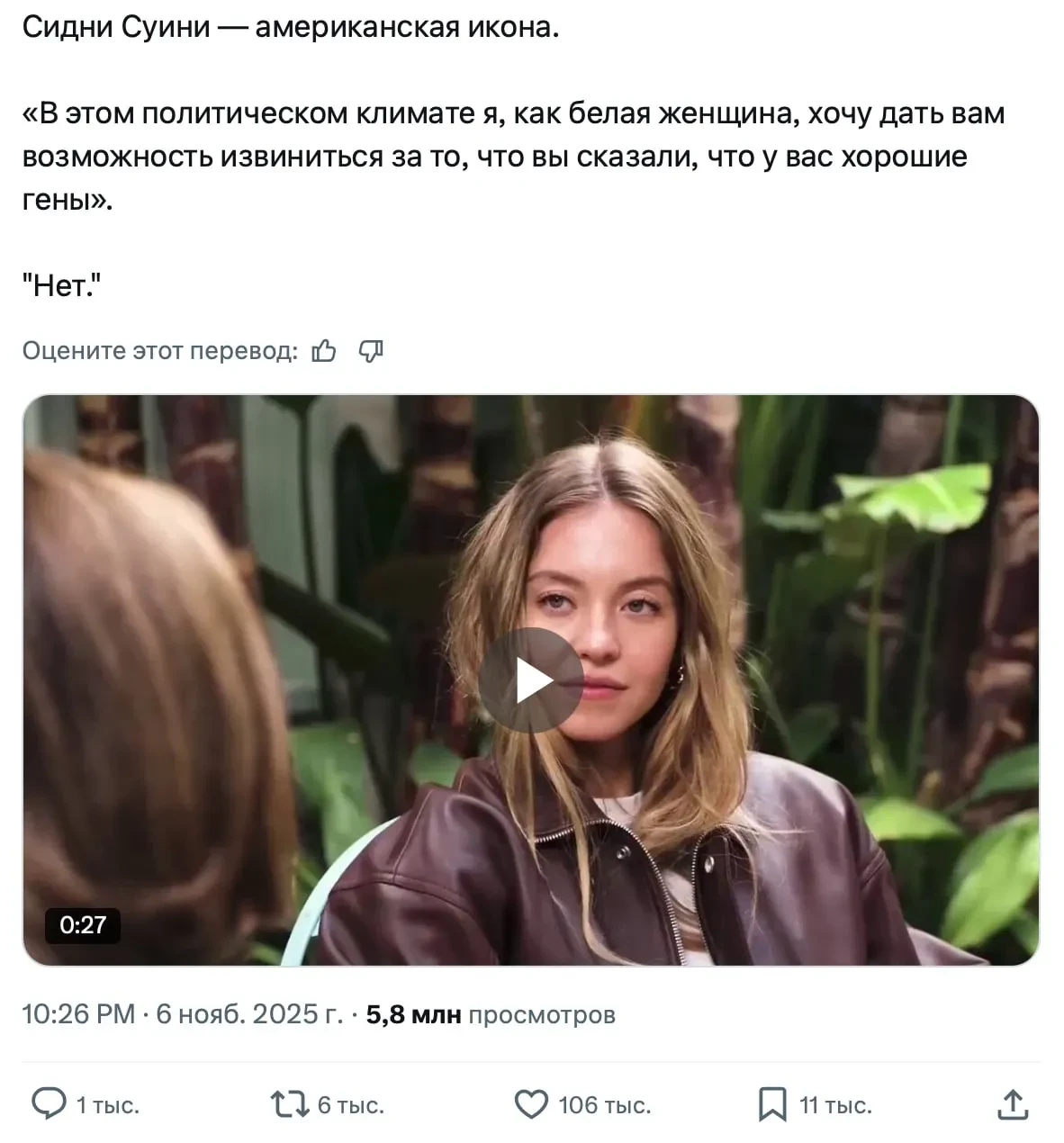The image size is (1064, 1143).
Task: Play the video of the interview
Action: tap(530, 680)
